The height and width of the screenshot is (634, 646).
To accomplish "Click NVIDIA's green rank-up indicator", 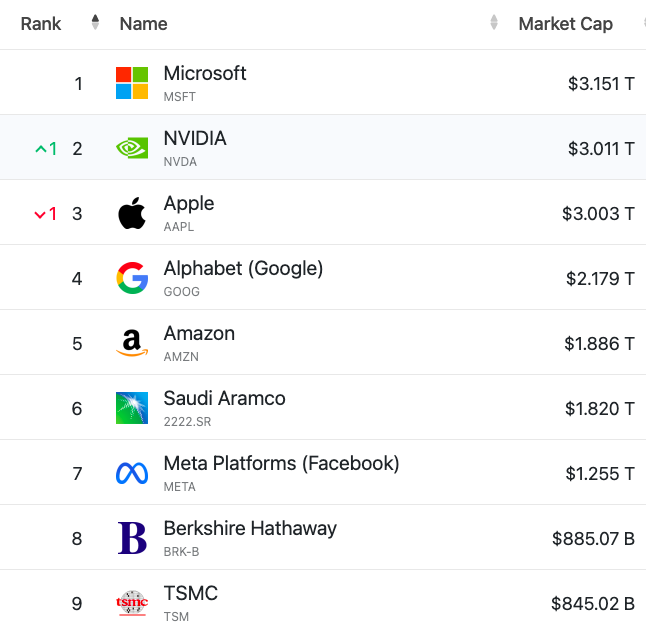I will click(x=46, y=149).
